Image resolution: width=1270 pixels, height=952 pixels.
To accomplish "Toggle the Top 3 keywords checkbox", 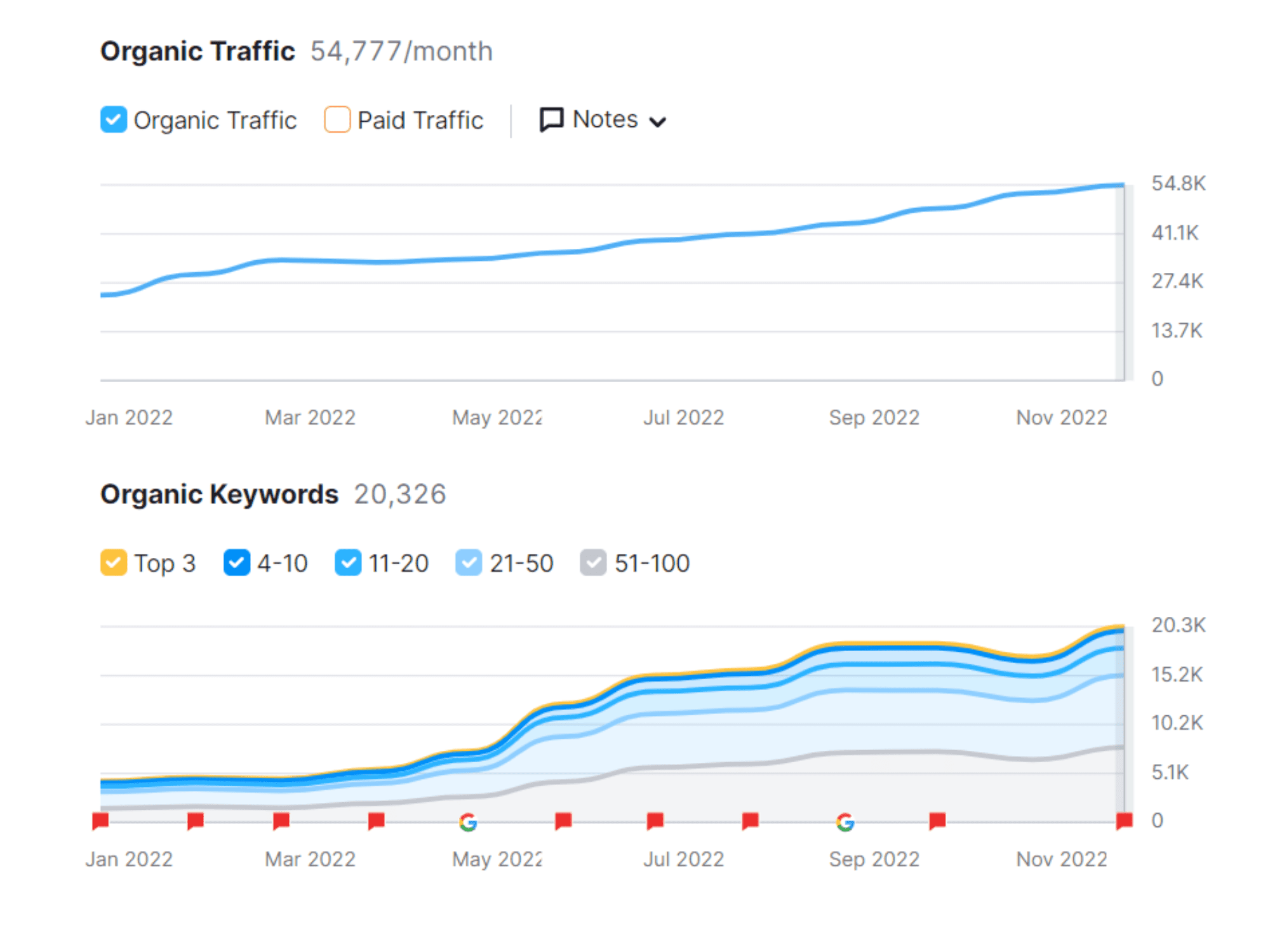I will (x=114, y=562).
